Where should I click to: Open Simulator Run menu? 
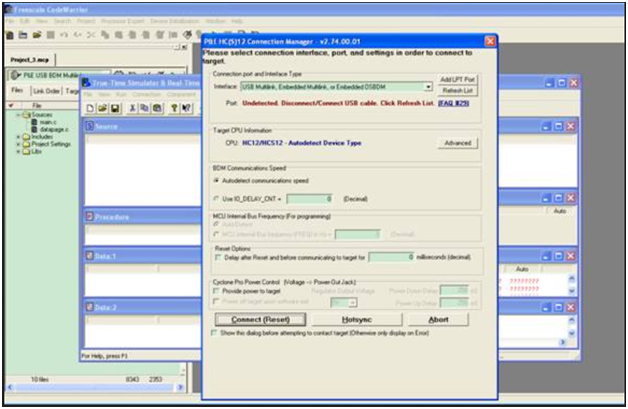pyautogui.click(x=121, y=95)
